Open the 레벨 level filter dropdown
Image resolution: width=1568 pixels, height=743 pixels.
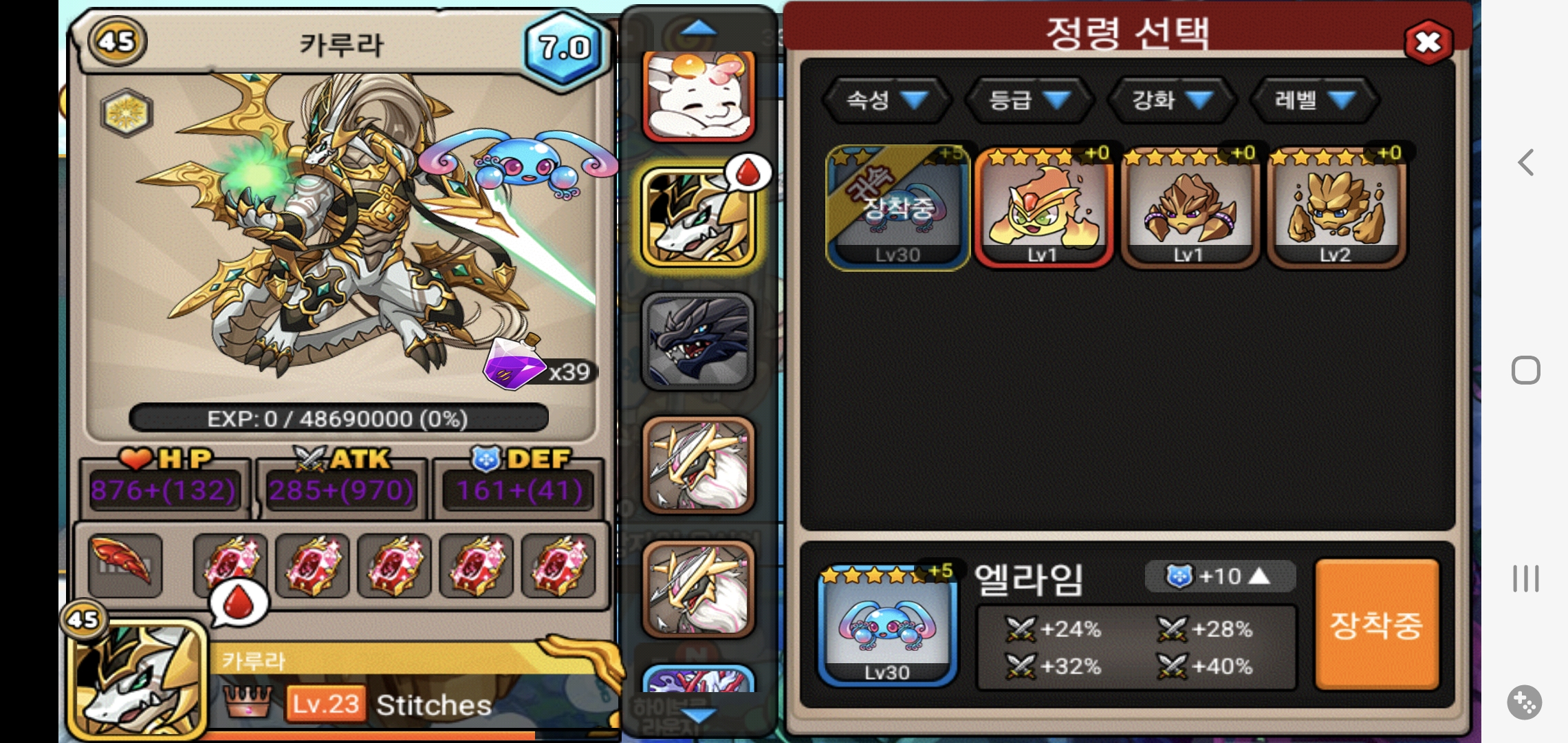point(1314,100)
